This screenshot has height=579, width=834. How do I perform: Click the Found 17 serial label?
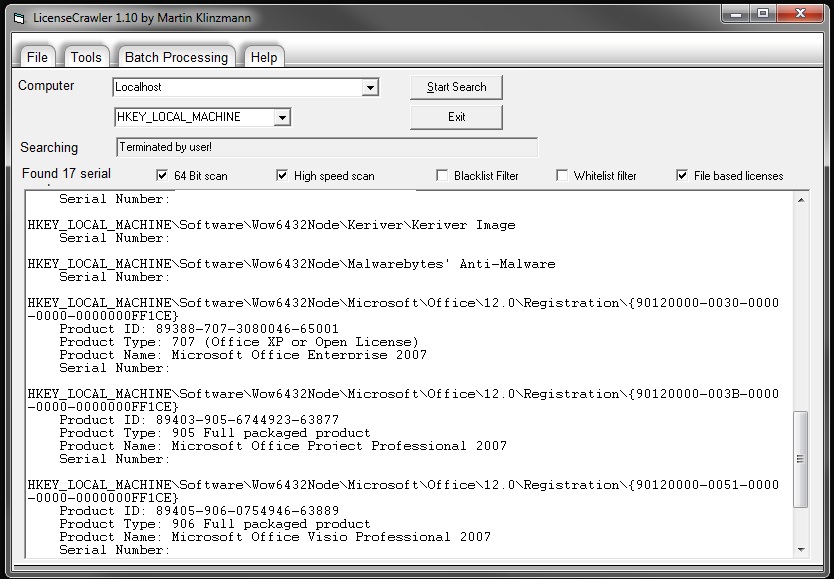pos(66,173)
